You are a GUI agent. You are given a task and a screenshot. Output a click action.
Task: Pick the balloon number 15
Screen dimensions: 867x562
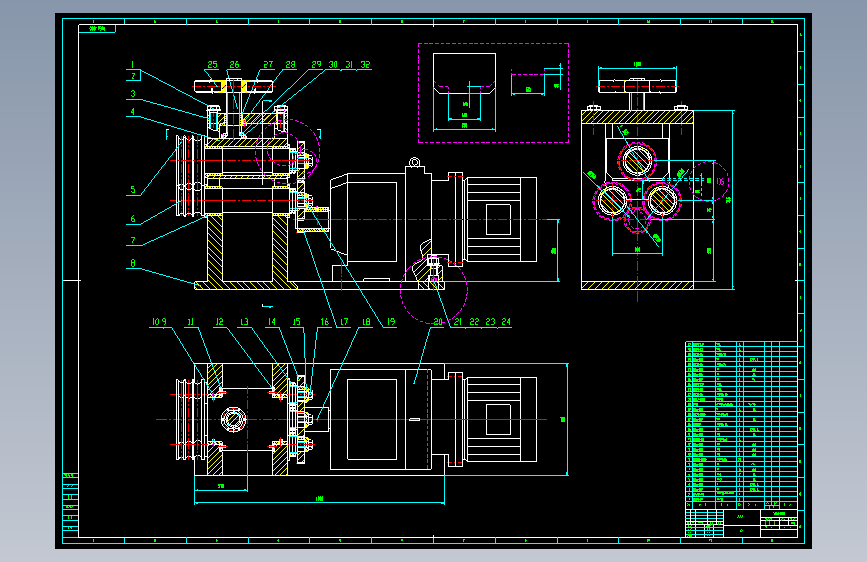[x=296, y=321]
